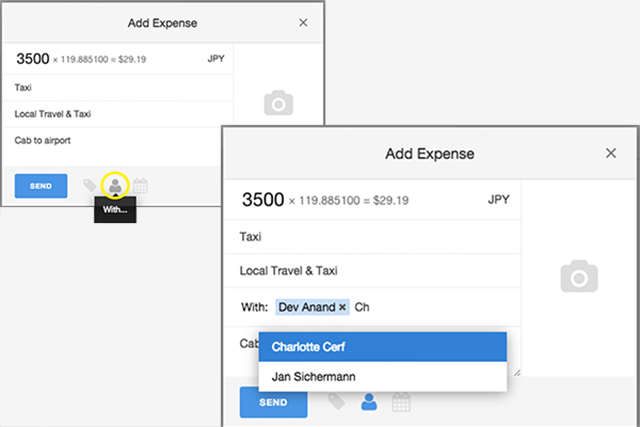The width and height of the screenshot is (640, 427).
Task: Open the JPY currency selector in the back dialog
Action: [x=216, y=59]
